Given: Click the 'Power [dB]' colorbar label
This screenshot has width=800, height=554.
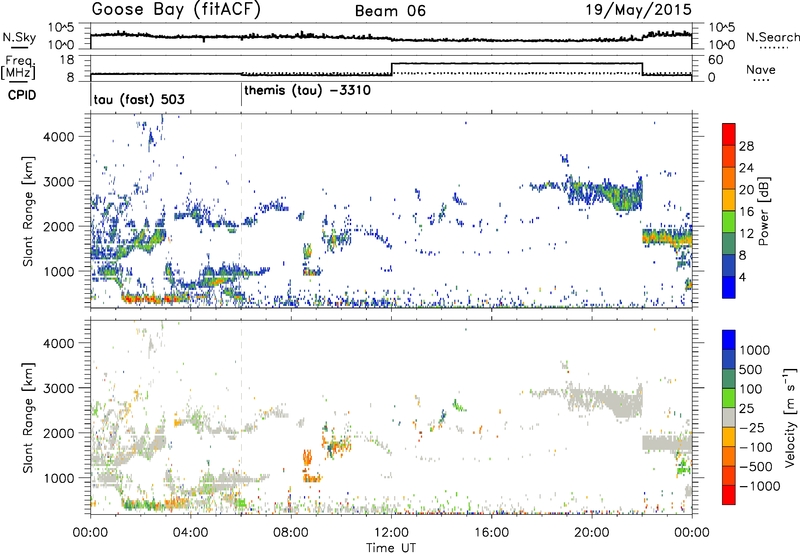Looking at the screenshot, I should coord(763,211).
